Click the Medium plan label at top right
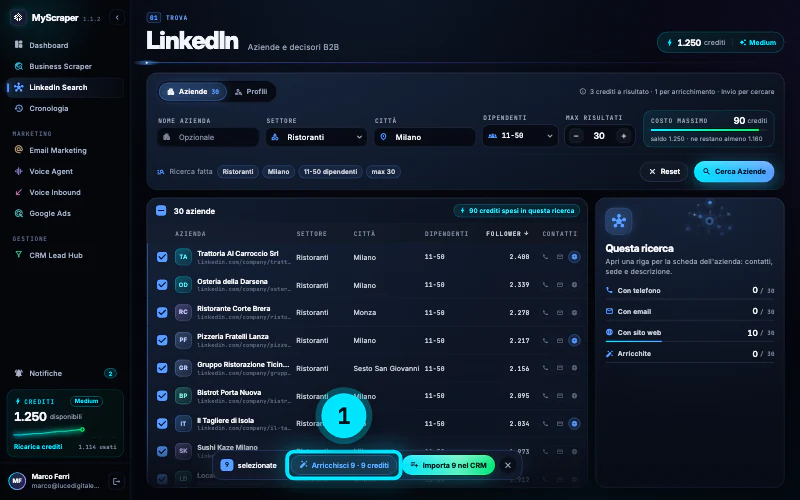Viewport: 800px width, 500px height. [758, 43]
